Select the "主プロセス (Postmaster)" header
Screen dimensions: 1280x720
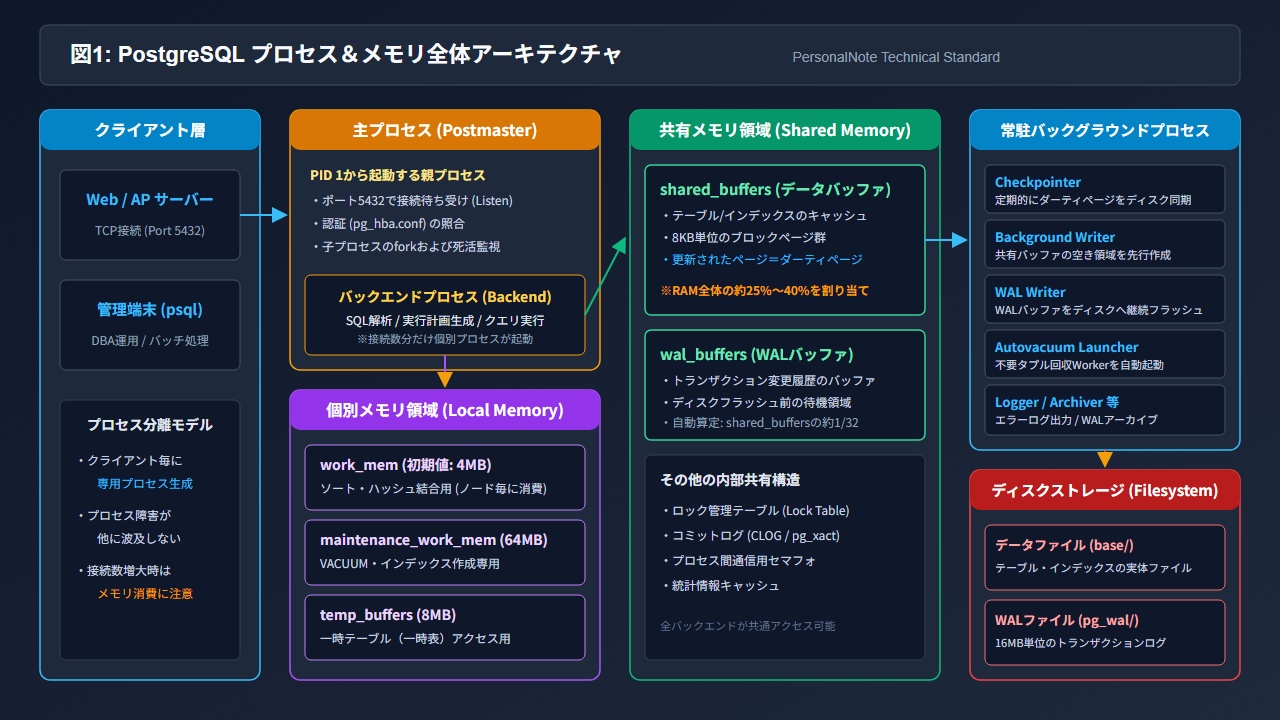click(x=445, y=130)
